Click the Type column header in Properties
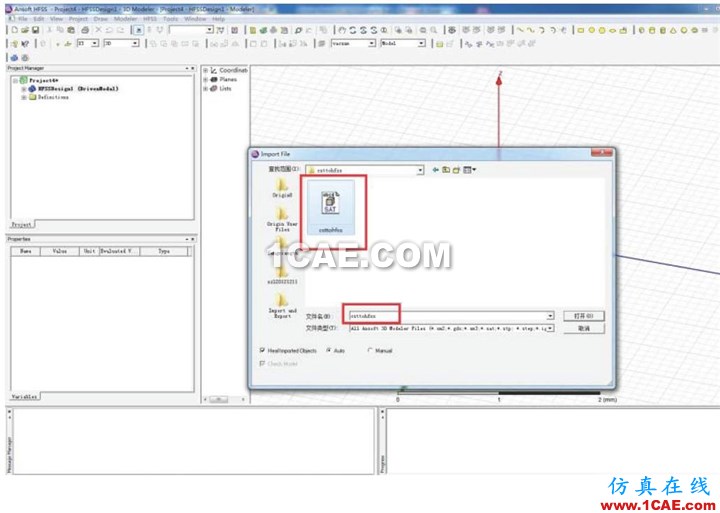Viewport: 720px width, 513px height. [x=164, y=251]
